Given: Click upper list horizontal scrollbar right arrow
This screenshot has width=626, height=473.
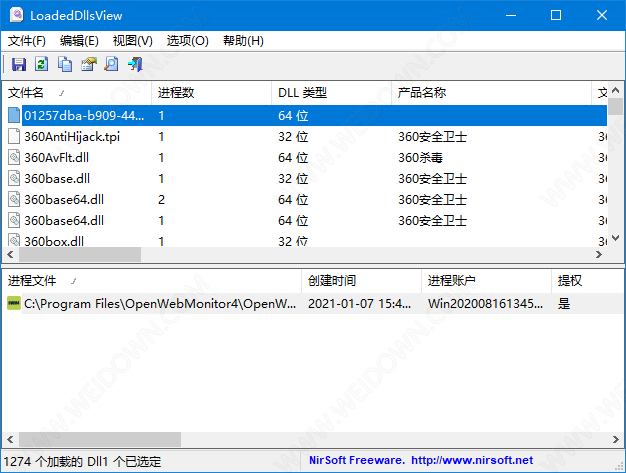Looking at the screenshot, I should pos(598,254).
